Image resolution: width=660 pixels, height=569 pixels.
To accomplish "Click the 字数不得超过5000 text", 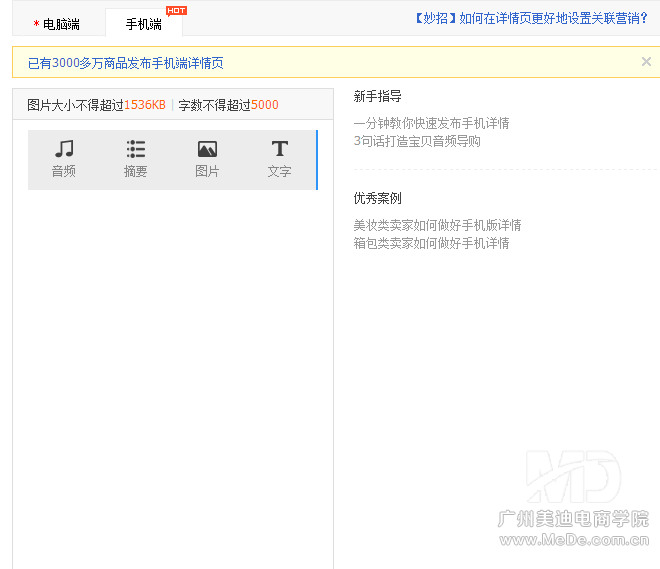I will click(x=229, y=105).
